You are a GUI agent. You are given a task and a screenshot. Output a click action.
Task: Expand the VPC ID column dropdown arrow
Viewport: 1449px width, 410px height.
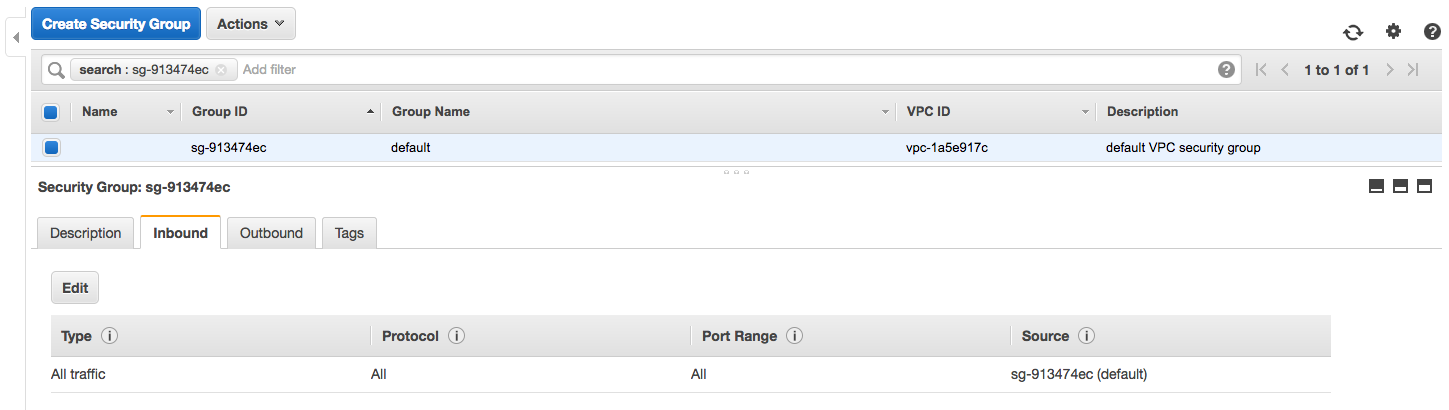pos(1085,112)
